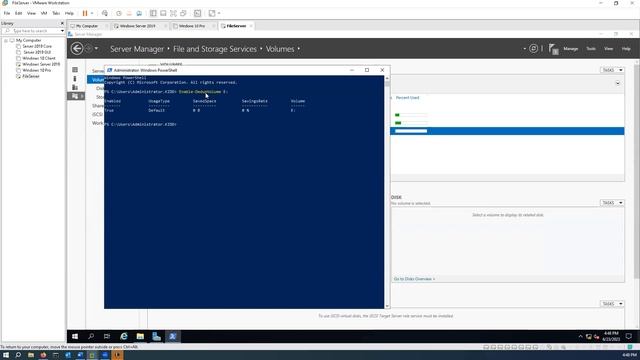The height and width of the screenshot is (360, 640).
Task: Open the VMware File menu
Action: [x=7, y=13]
